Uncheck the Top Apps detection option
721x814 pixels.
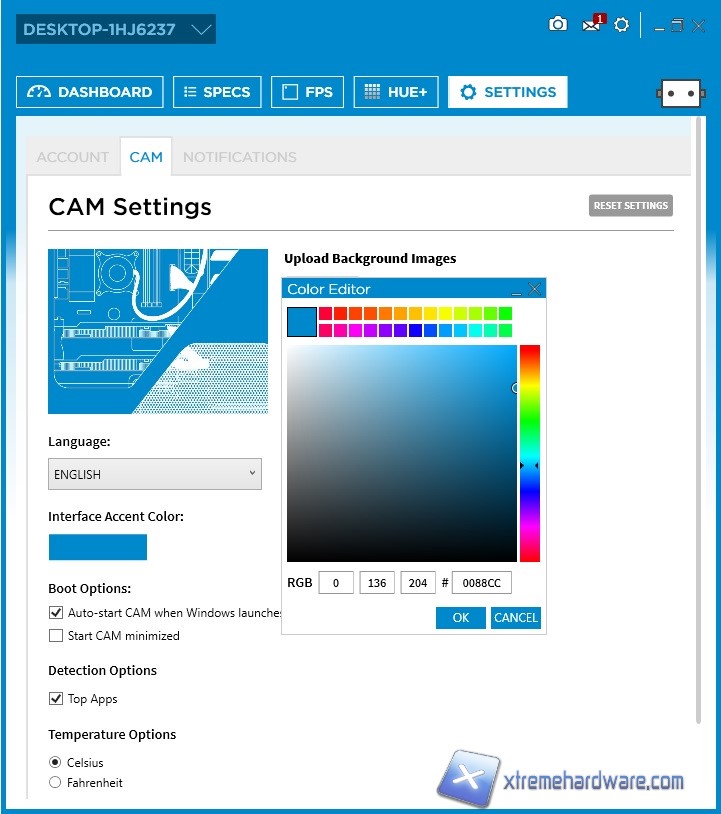[x=56, y=699]
